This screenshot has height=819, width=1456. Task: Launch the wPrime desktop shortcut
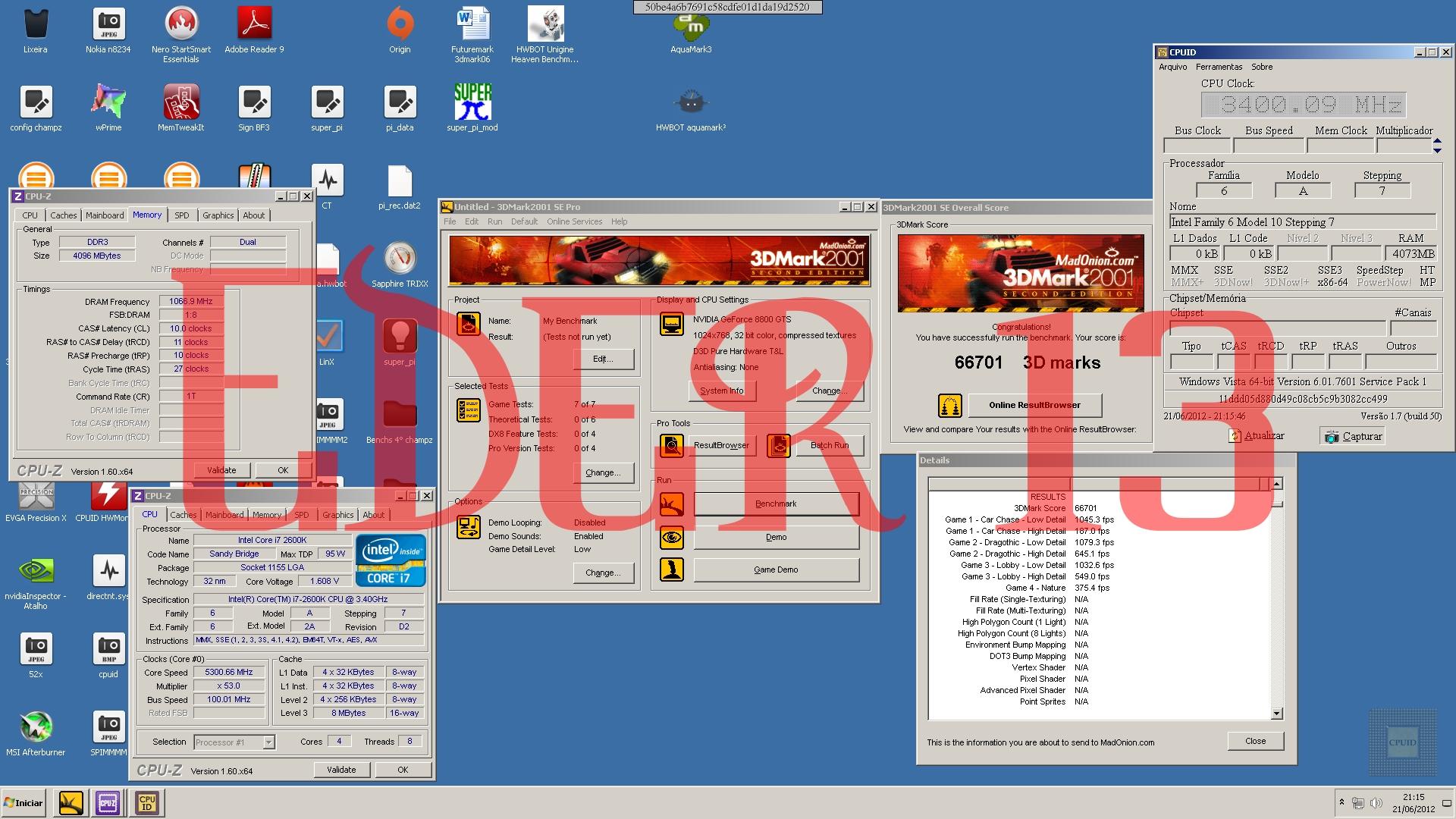tap(108, 108)
